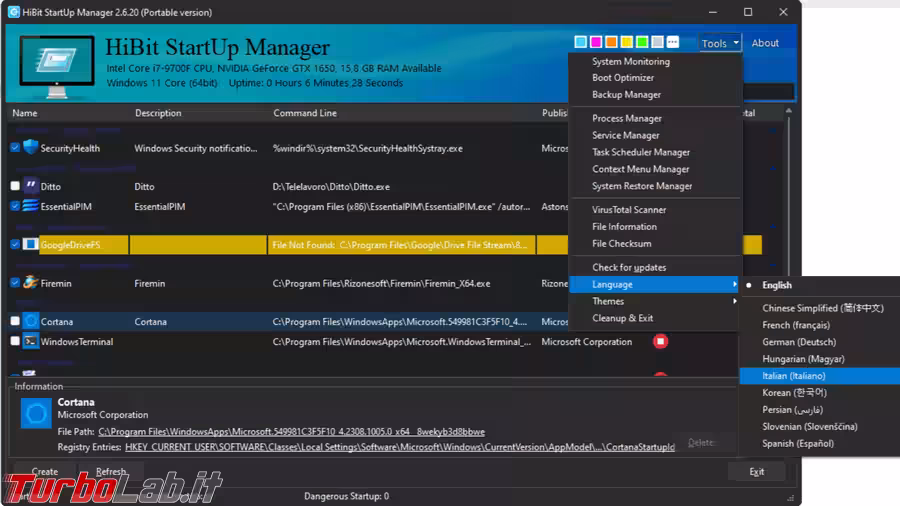
Task: Open more colors via three-dots icon
Action: [x=672, y=42]
